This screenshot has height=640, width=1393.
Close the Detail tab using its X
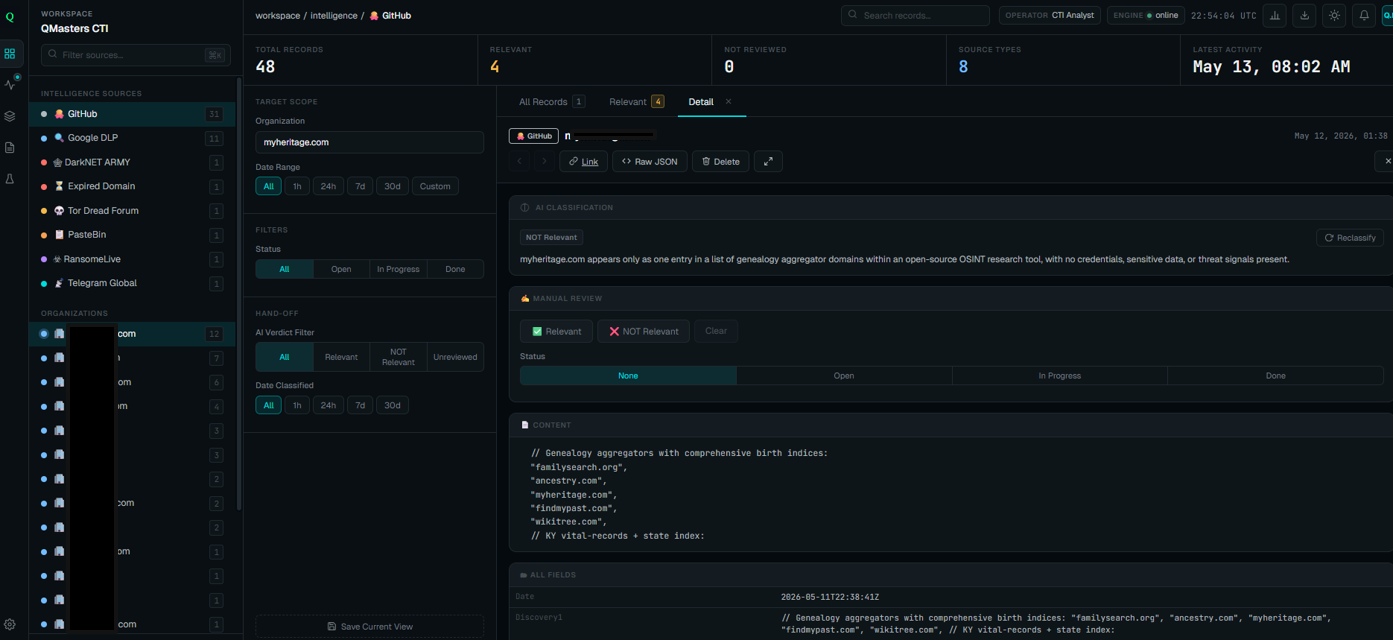tap(728, 102)
